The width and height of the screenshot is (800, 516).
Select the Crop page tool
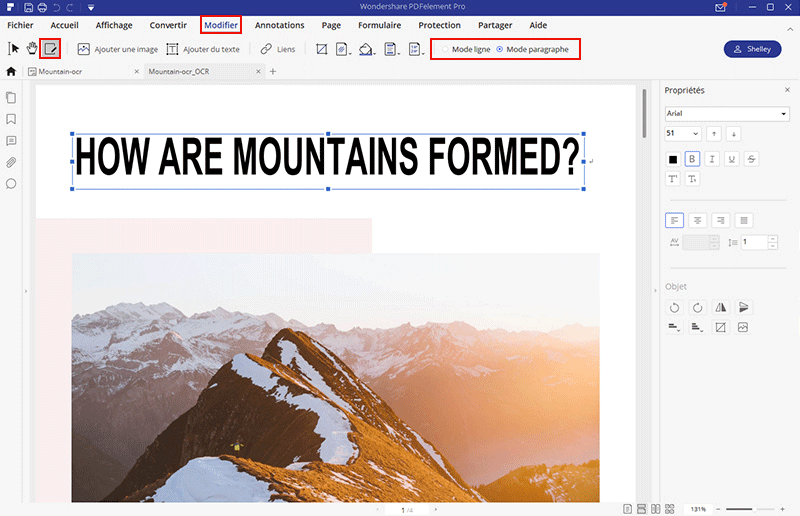pos(321,50)
